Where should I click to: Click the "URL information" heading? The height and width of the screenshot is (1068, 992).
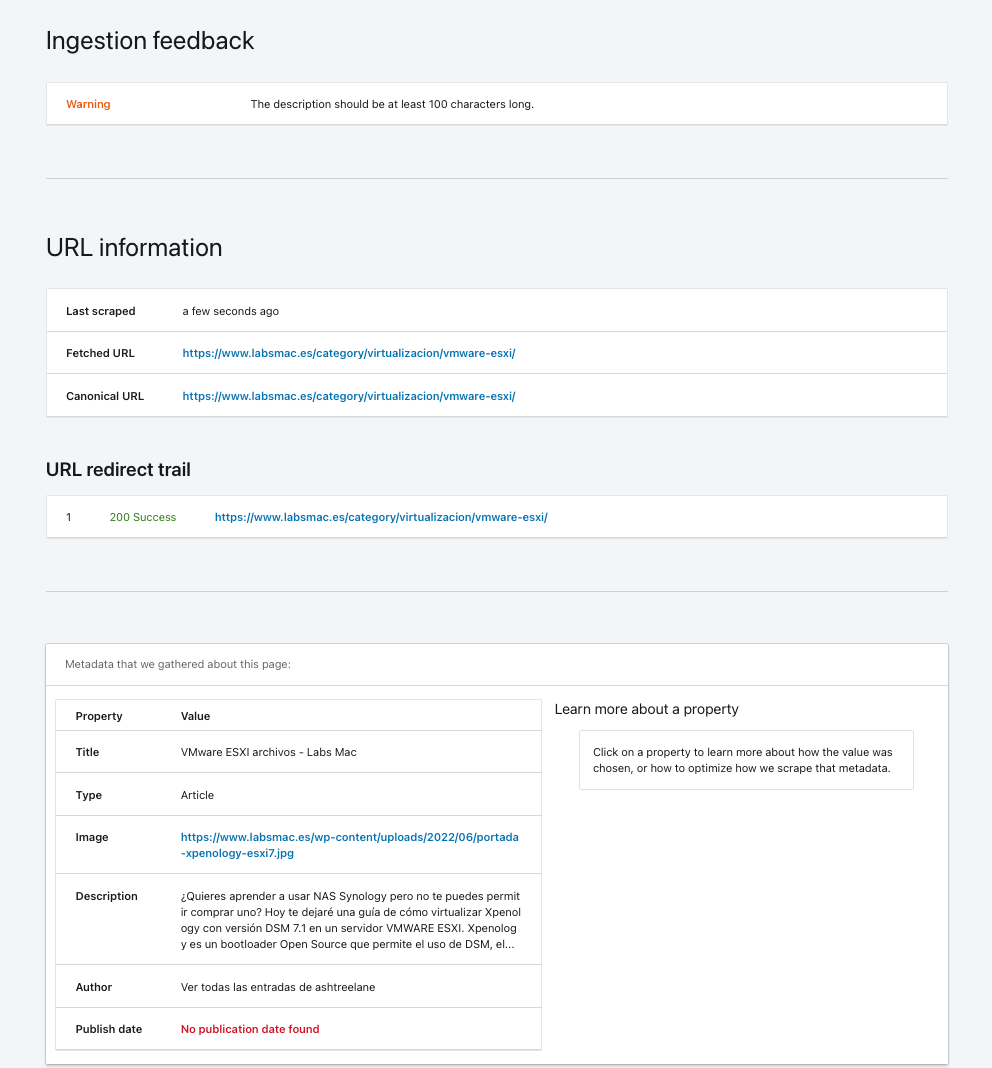pos(134,247)
